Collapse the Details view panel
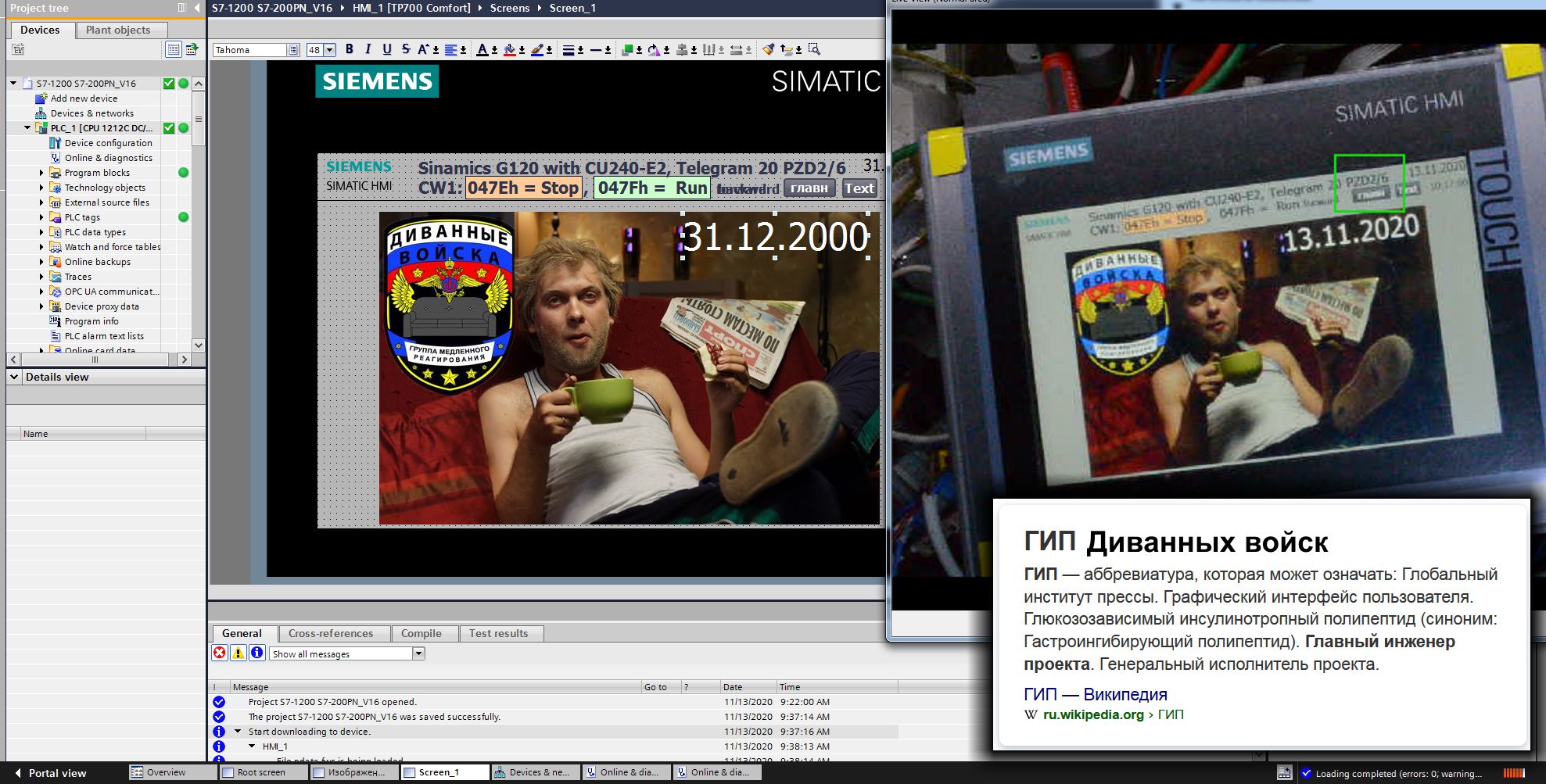The image size is (1546, 784). 14,377
